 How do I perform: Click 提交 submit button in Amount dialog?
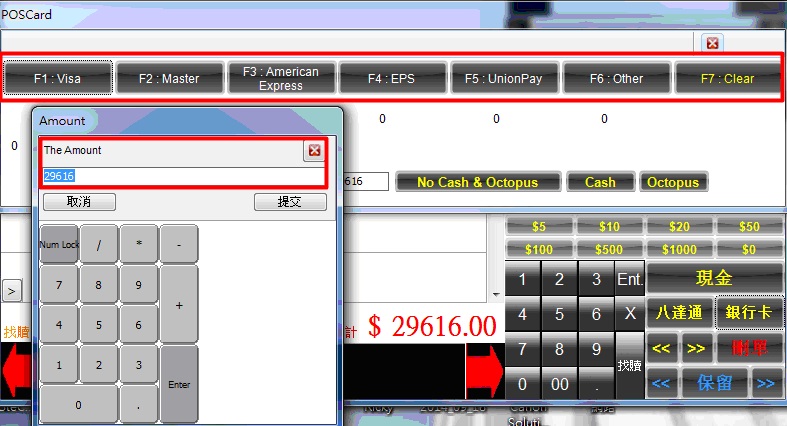[x=290, y=202]
